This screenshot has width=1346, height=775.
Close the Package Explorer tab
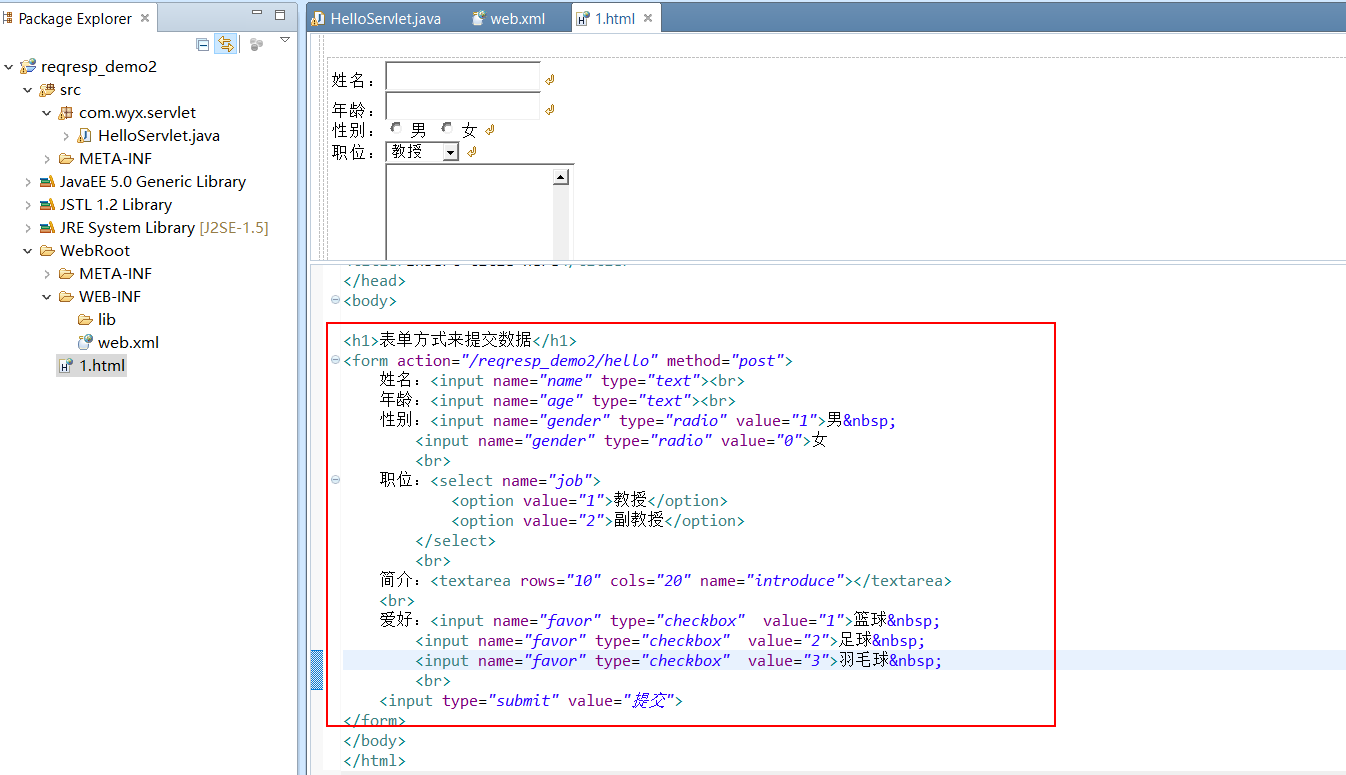144,18
